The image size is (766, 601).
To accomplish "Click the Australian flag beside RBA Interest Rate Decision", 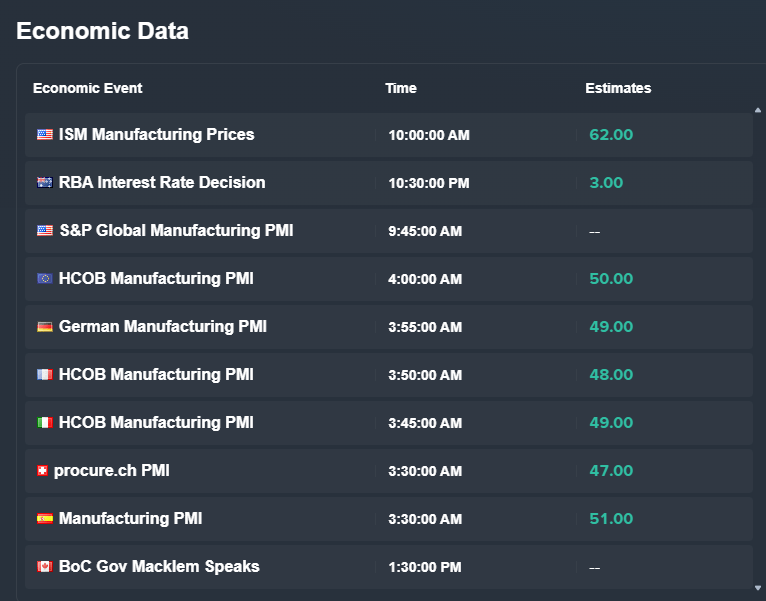I will click(45, 182).
